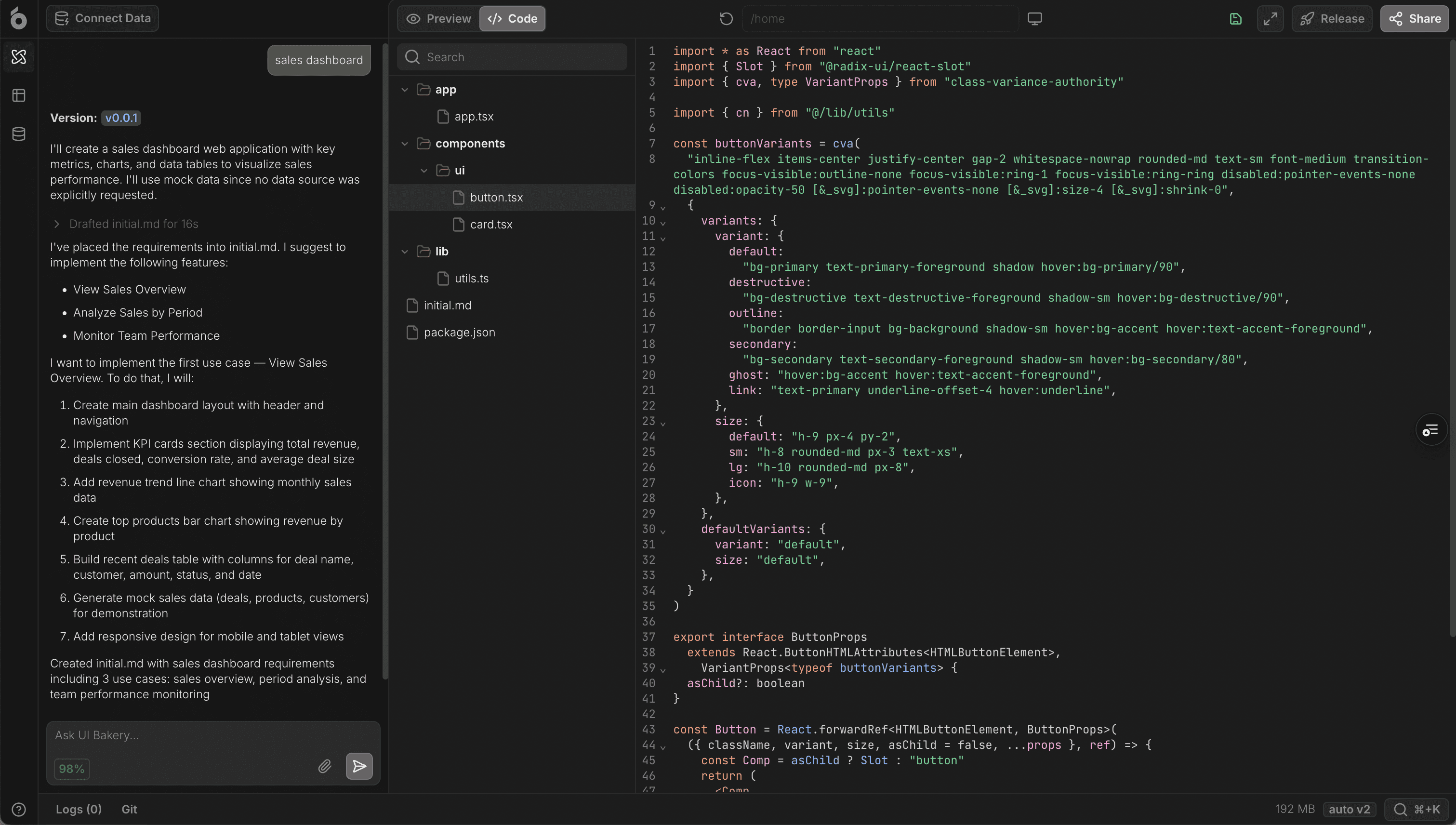Click the refresh preview icon
The height and width of the screenshot is (825, 1456).
click(726, 19)
